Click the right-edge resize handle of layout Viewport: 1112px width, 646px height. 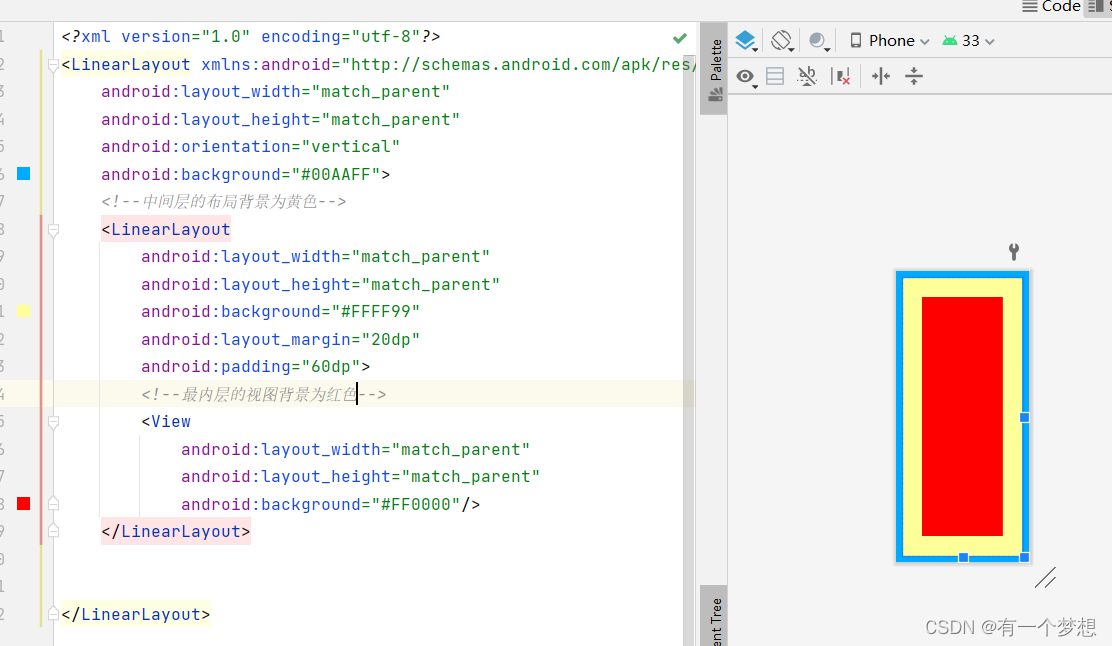pyautogui.click(x=1024, y=418)
